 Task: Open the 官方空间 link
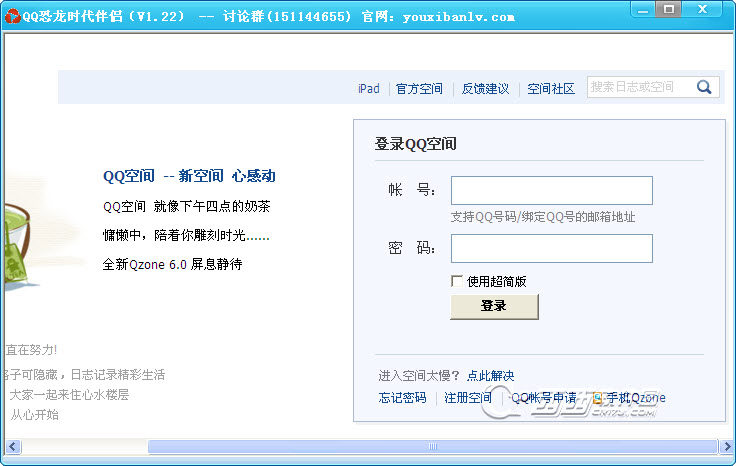tap(419, 88)
